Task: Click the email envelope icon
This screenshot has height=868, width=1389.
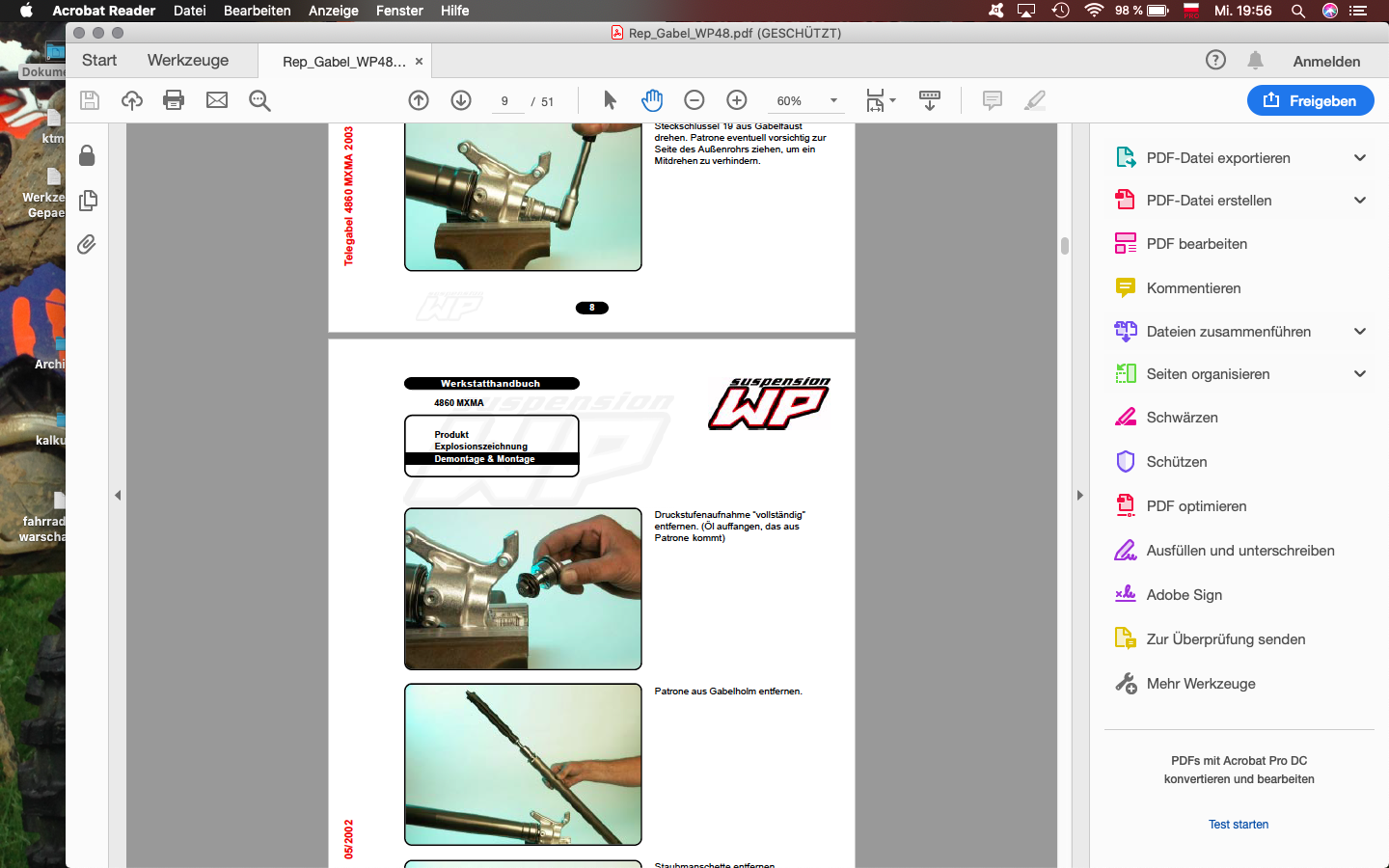Action: 217,100
